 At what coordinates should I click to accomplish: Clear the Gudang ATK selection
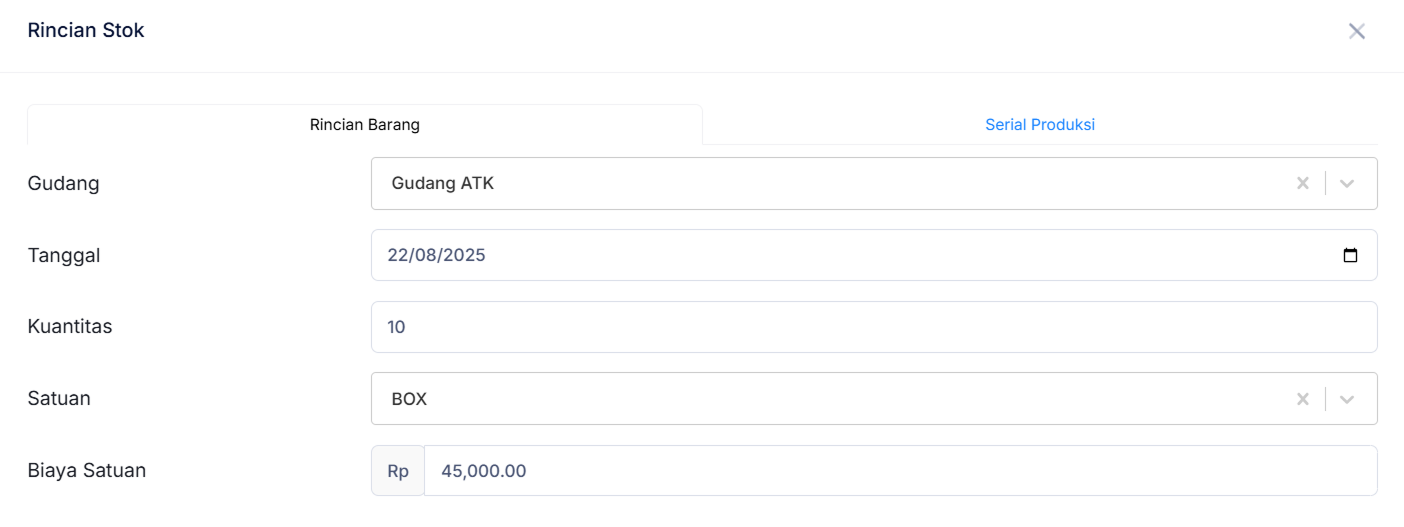[x=1302, y=183]
